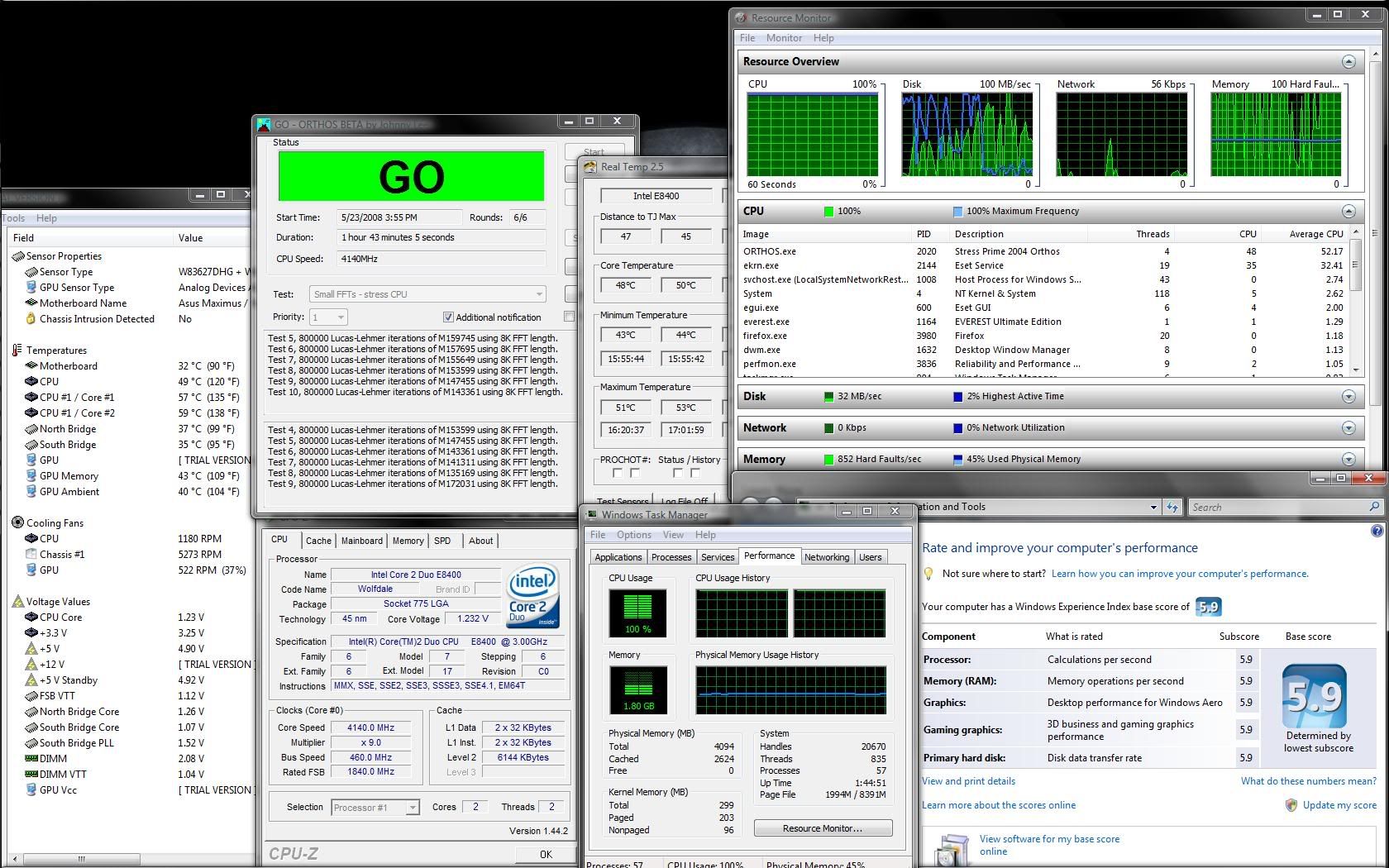
Task: Click the Real Temp title bar icon
Action: 590,167
